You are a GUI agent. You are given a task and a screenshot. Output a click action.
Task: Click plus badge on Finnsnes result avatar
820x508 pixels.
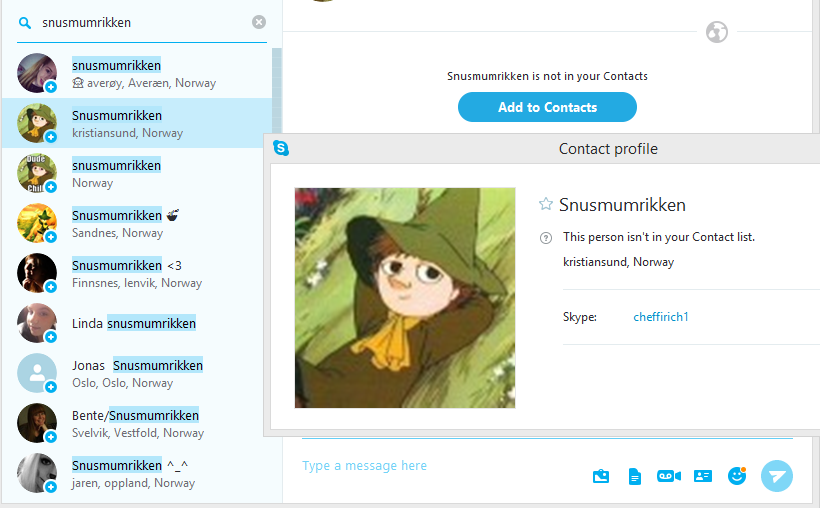51,287
